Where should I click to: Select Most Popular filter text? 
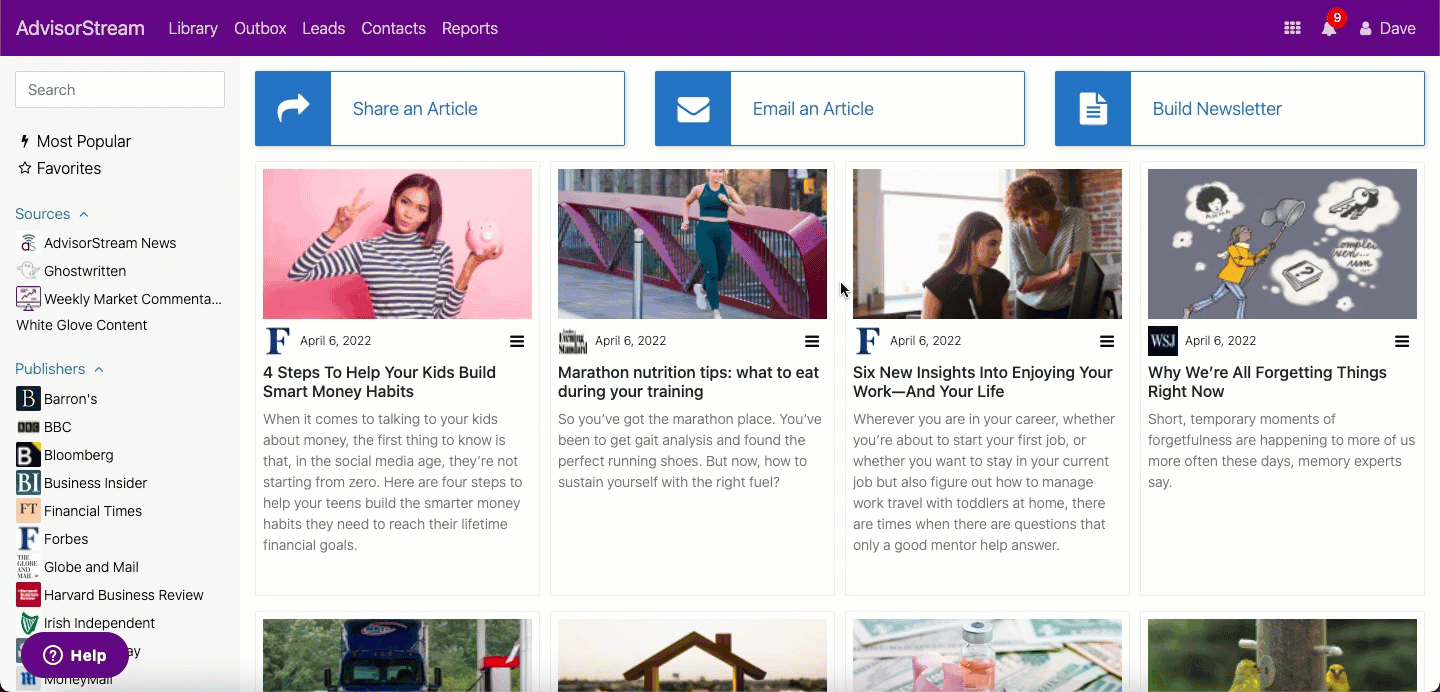click(x=84, y=142)
